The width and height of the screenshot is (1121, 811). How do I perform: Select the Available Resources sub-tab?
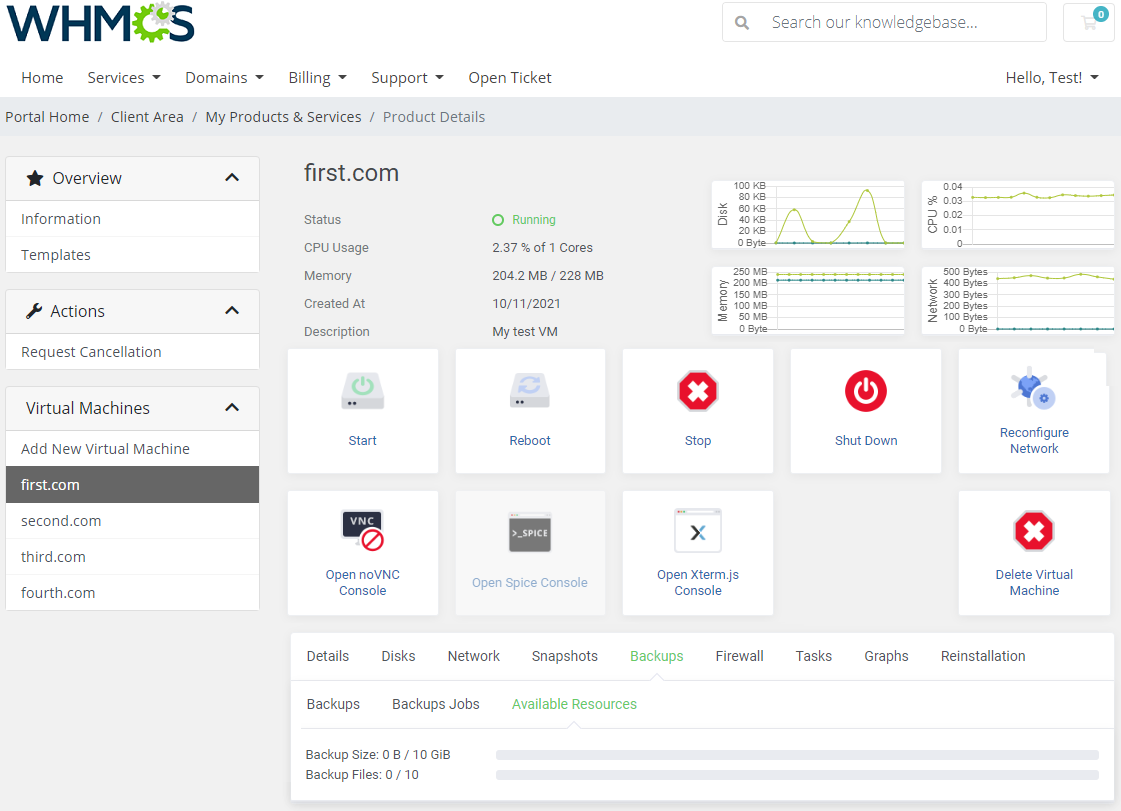[x=574, y=704]
